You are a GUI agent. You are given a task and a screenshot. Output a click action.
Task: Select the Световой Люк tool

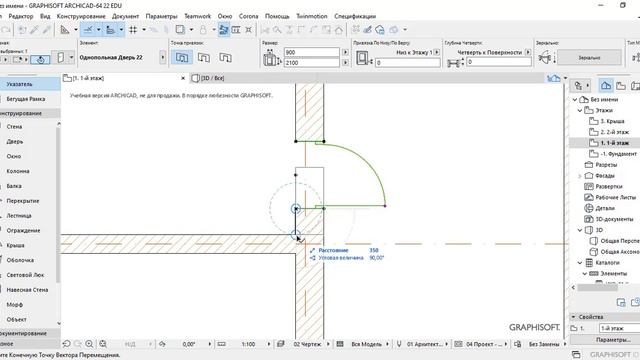click(x=25, y=275)
